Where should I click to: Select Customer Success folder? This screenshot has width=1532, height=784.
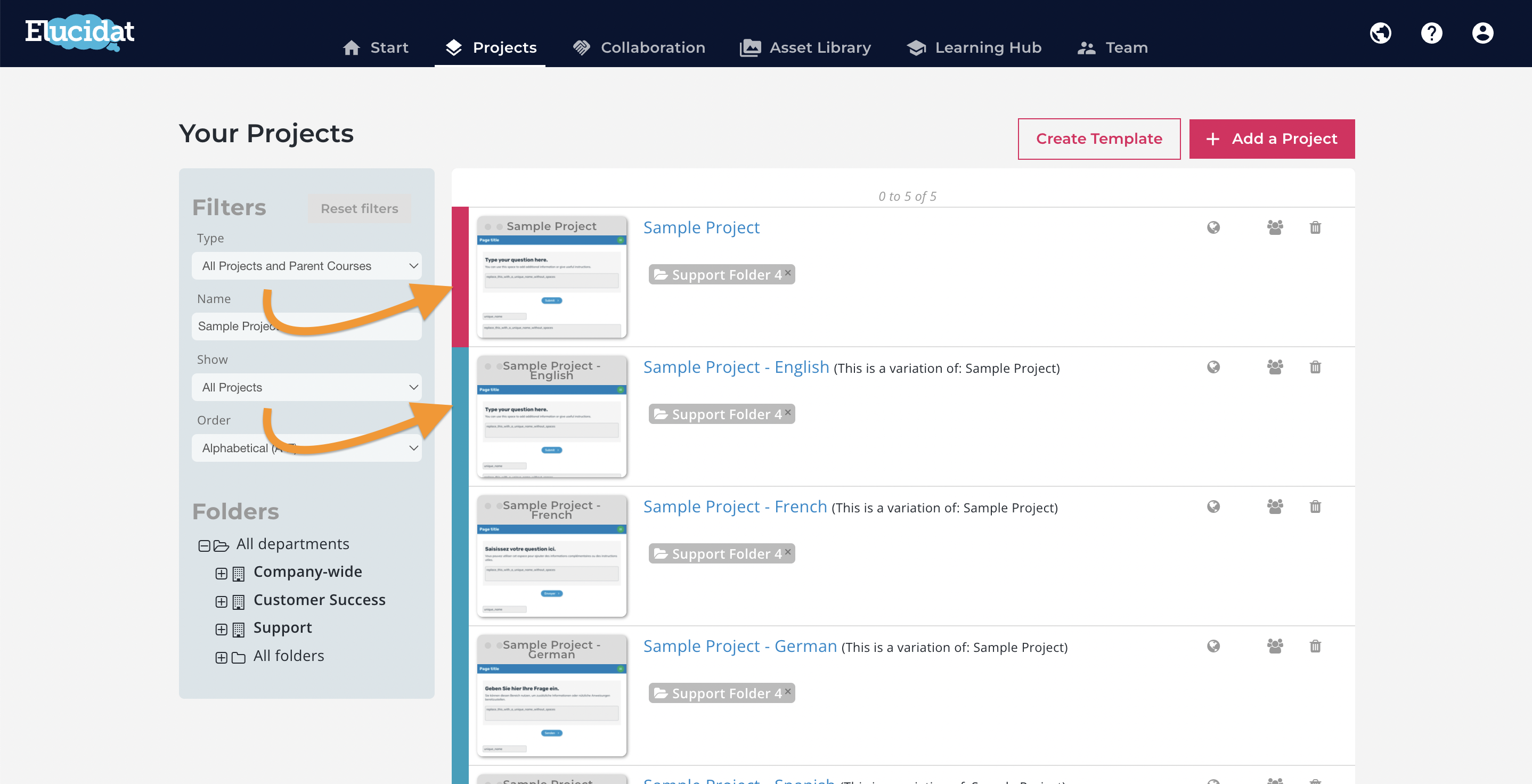pyautogui.click(x=320, y=600)
